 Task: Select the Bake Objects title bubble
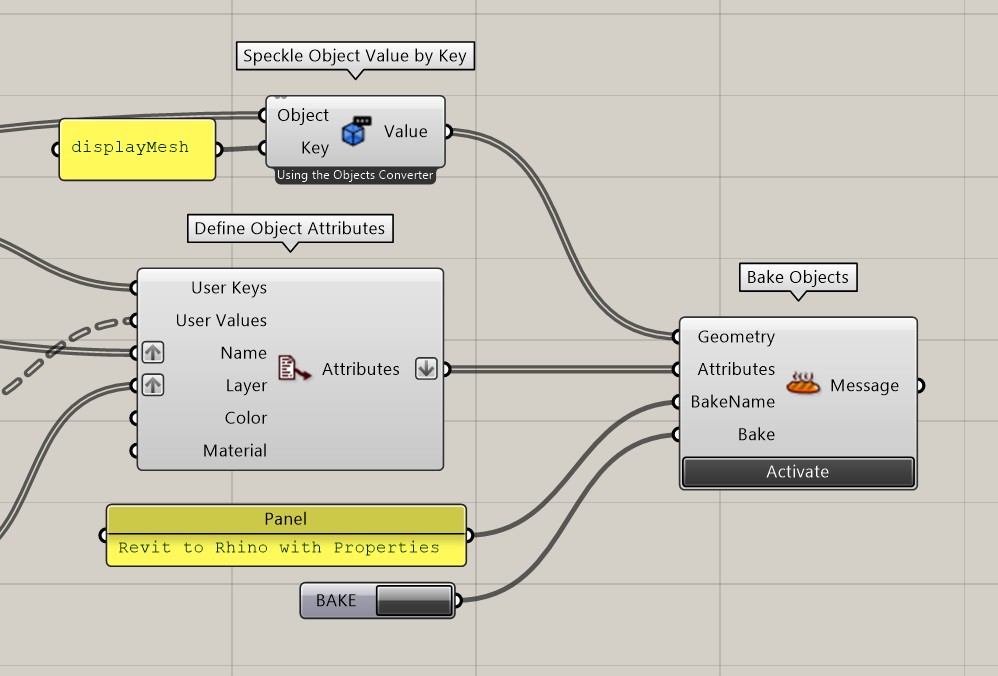(x=797, y=277)
